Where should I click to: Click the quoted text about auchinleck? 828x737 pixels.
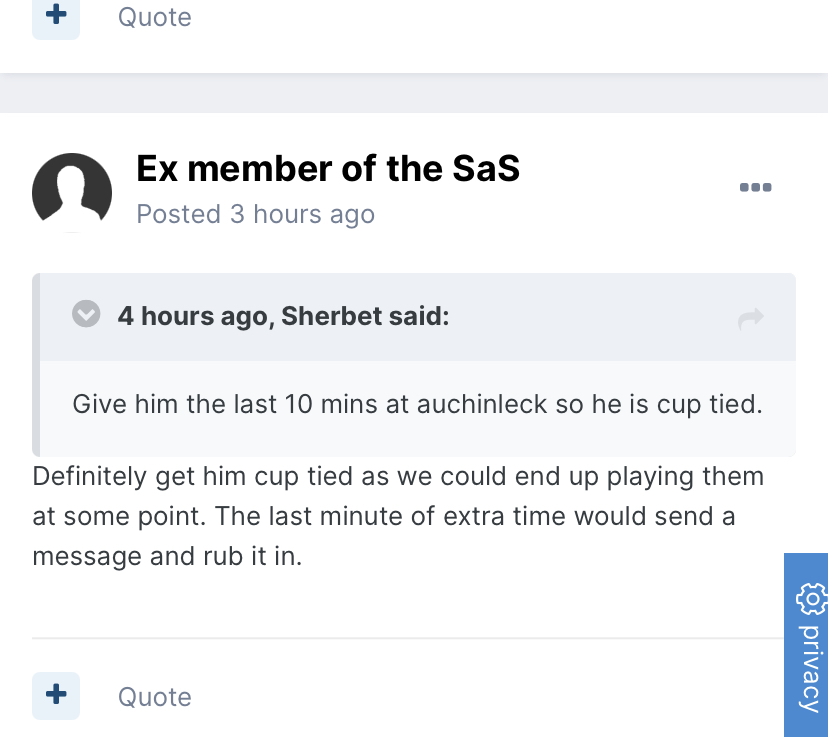[x=417, y=405]
